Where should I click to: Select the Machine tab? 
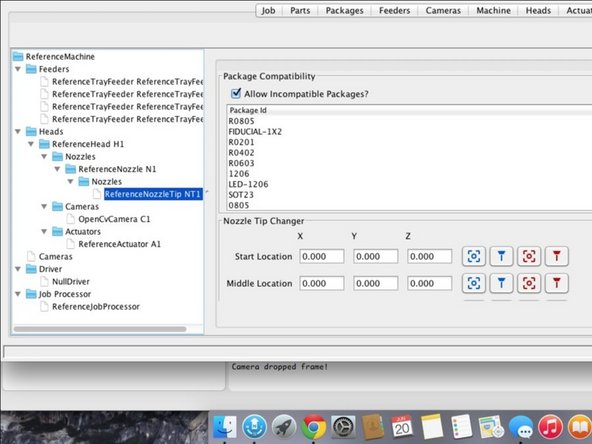point(493,11)
